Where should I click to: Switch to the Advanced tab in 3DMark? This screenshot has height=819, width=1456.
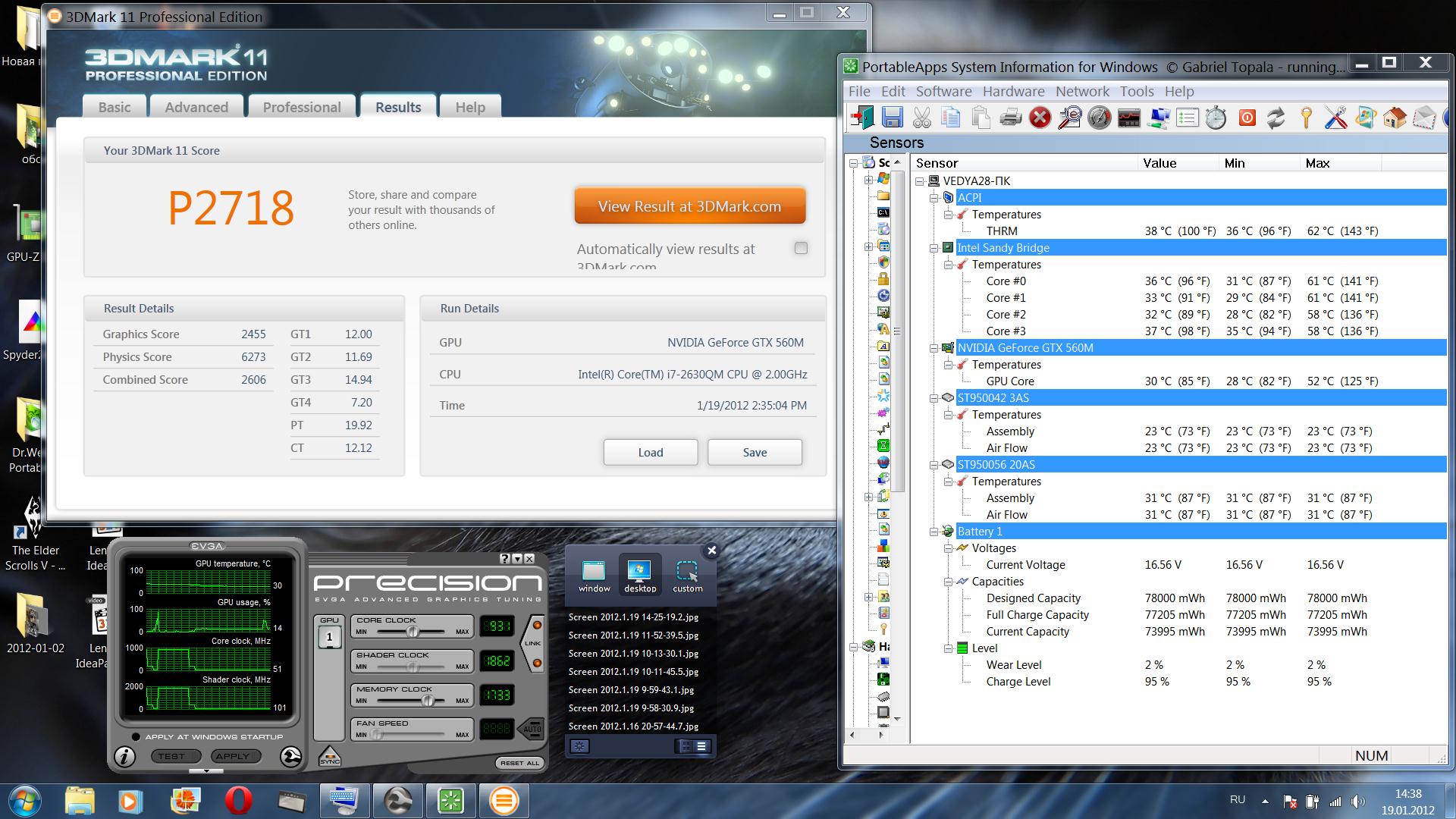[x=196, y=107]
